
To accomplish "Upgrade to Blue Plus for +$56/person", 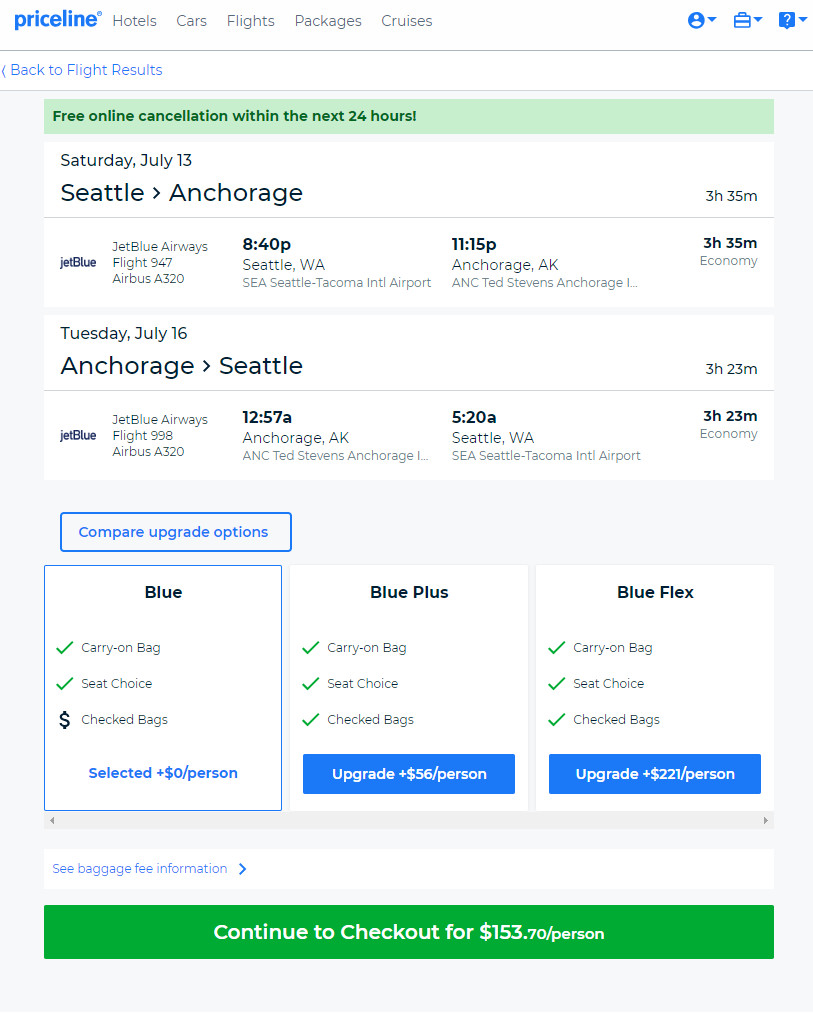I will [x=409, y=774].
